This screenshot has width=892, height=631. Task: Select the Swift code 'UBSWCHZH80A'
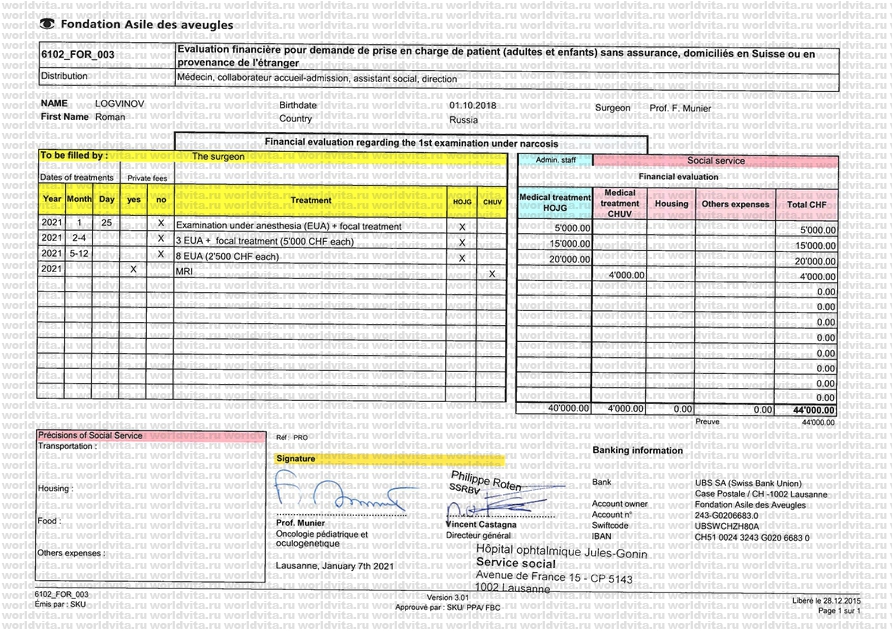[x=727, y=526]
